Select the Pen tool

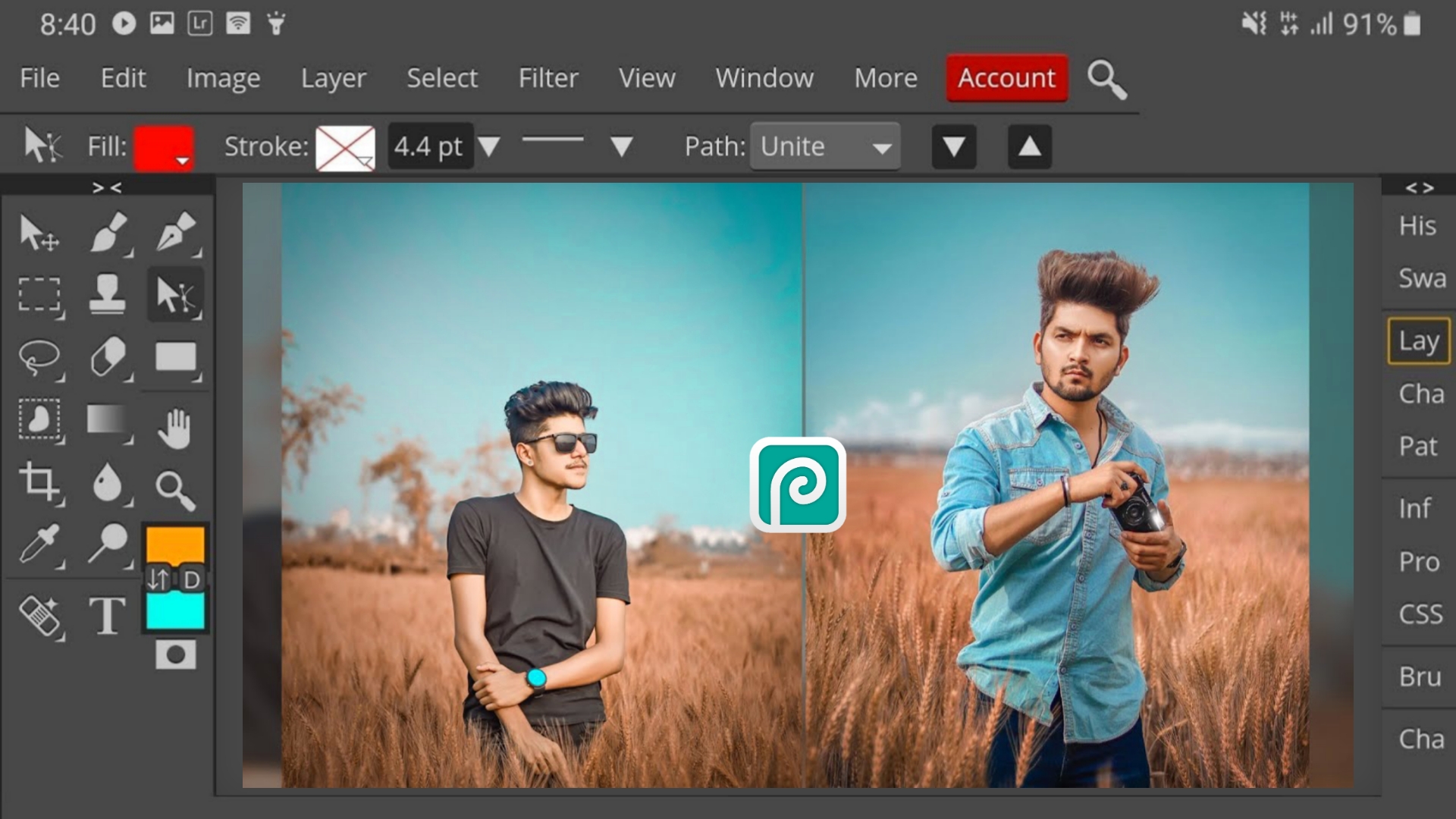pyautogui.click(x=175, y=233)
